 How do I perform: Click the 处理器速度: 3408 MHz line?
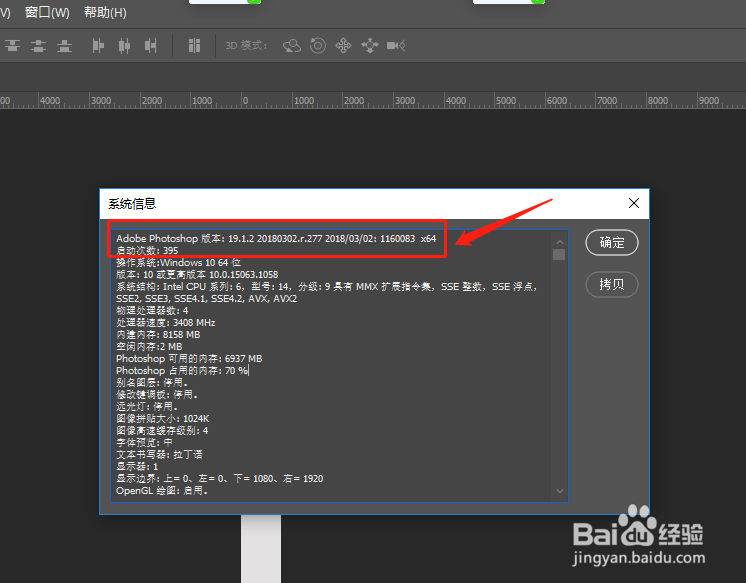tap(166, 323)
